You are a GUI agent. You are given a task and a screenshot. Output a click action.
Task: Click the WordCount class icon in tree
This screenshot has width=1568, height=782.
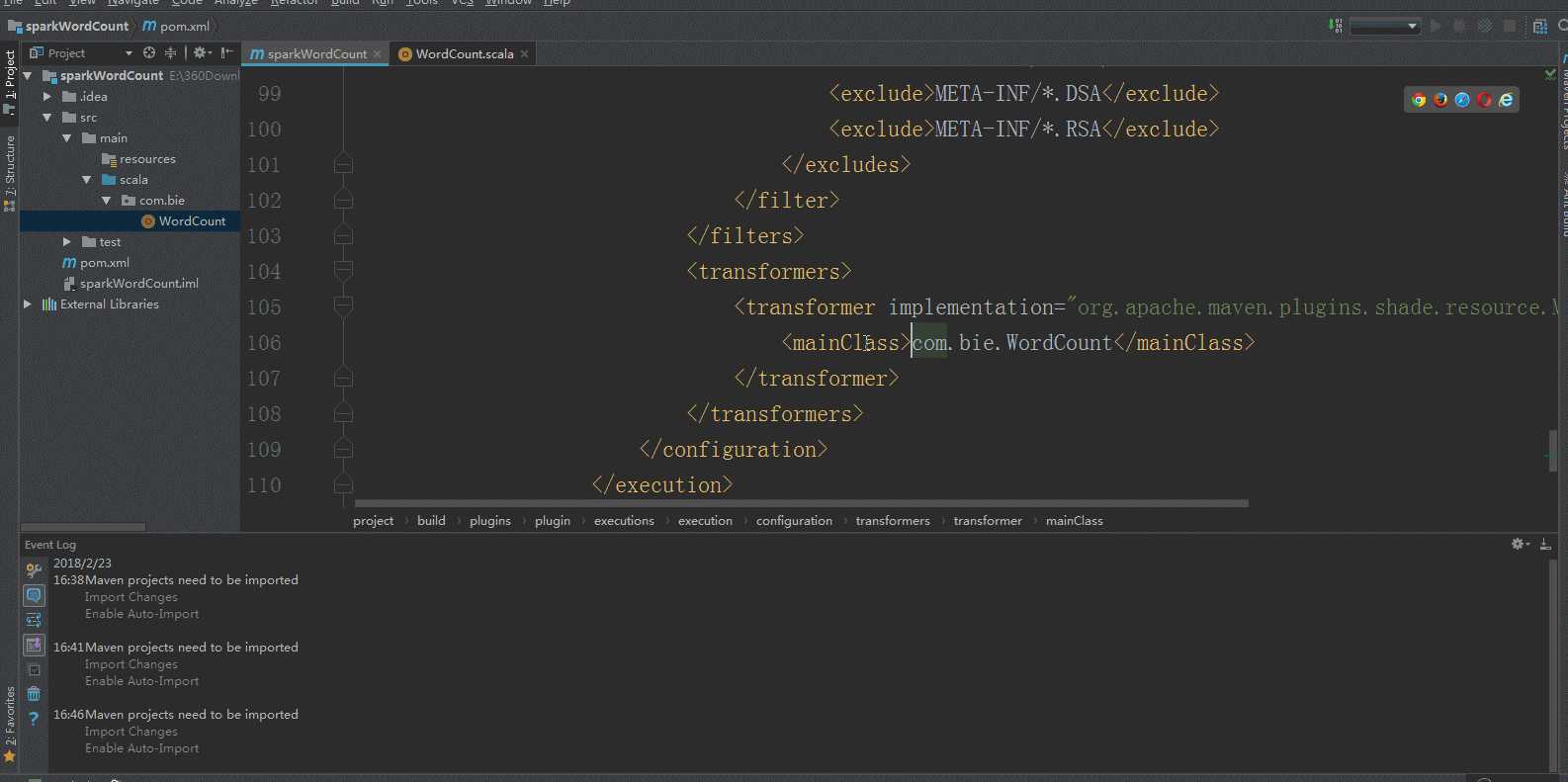[148, 221]
